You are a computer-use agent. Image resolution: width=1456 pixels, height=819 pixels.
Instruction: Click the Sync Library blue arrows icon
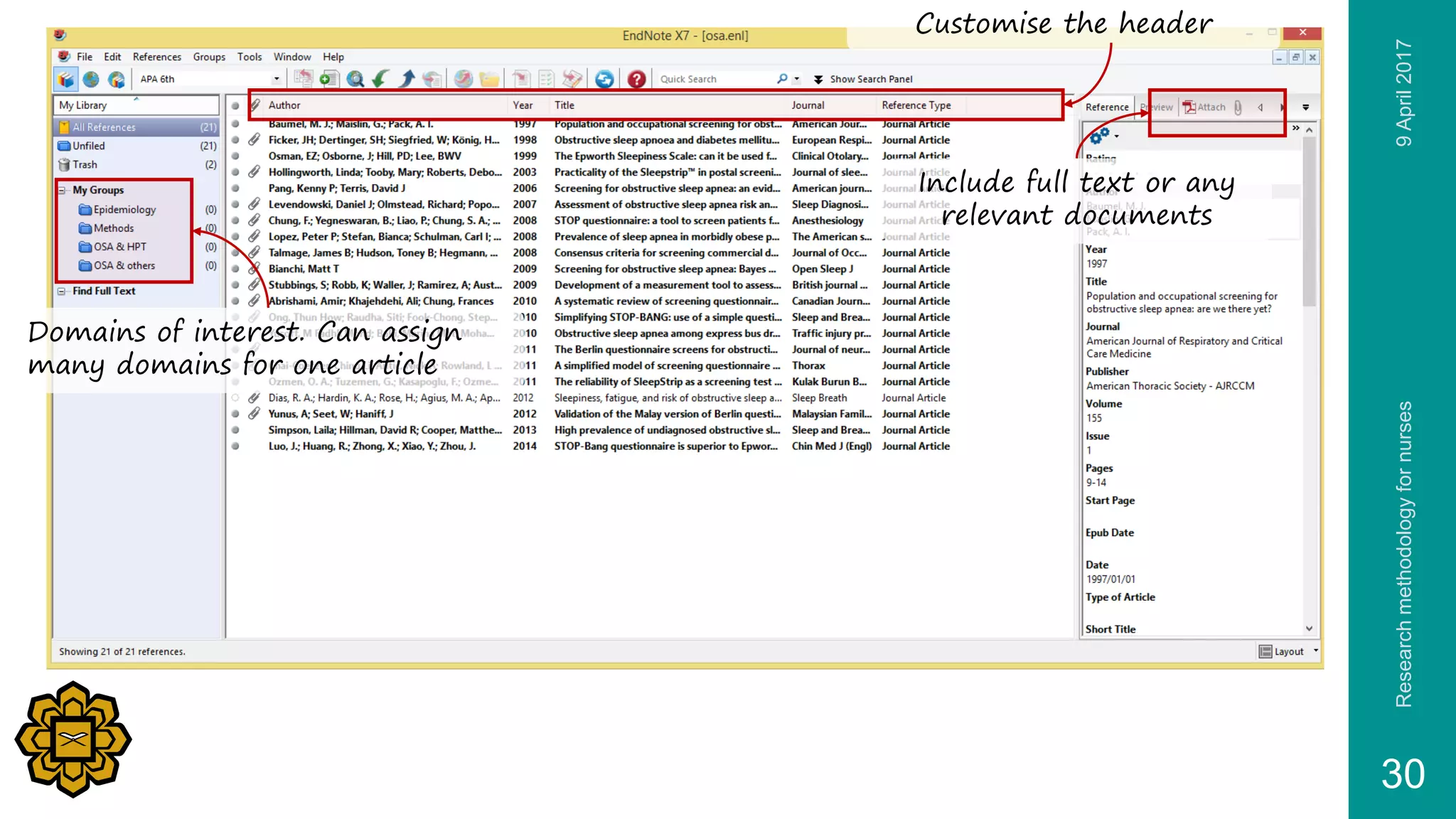click(604, 79)
